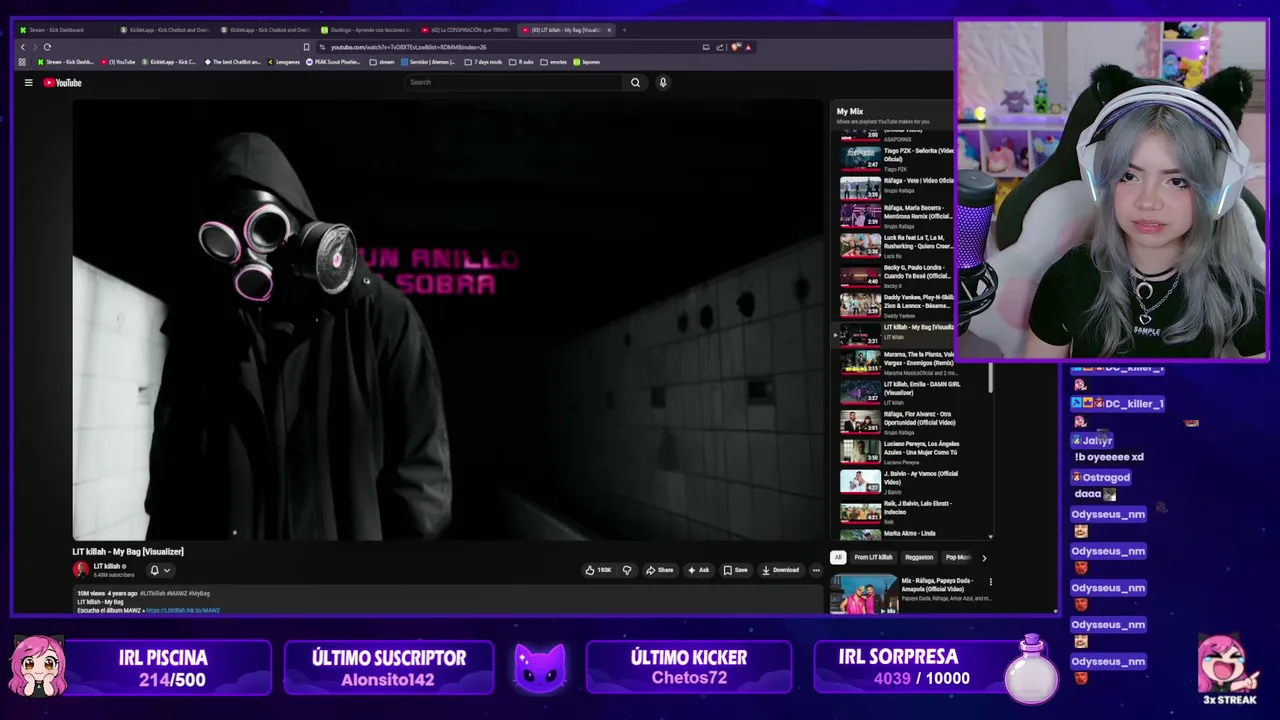Go back with the browser back arrow
The width and height of the screenshot is (1280, 720).
tap(23, 47)
